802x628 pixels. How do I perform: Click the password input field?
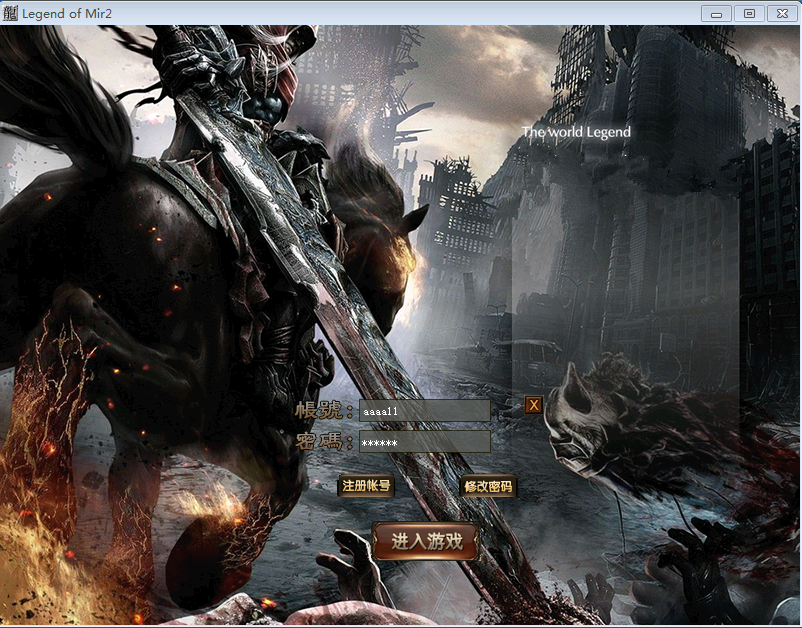click(x=425, y=442)
